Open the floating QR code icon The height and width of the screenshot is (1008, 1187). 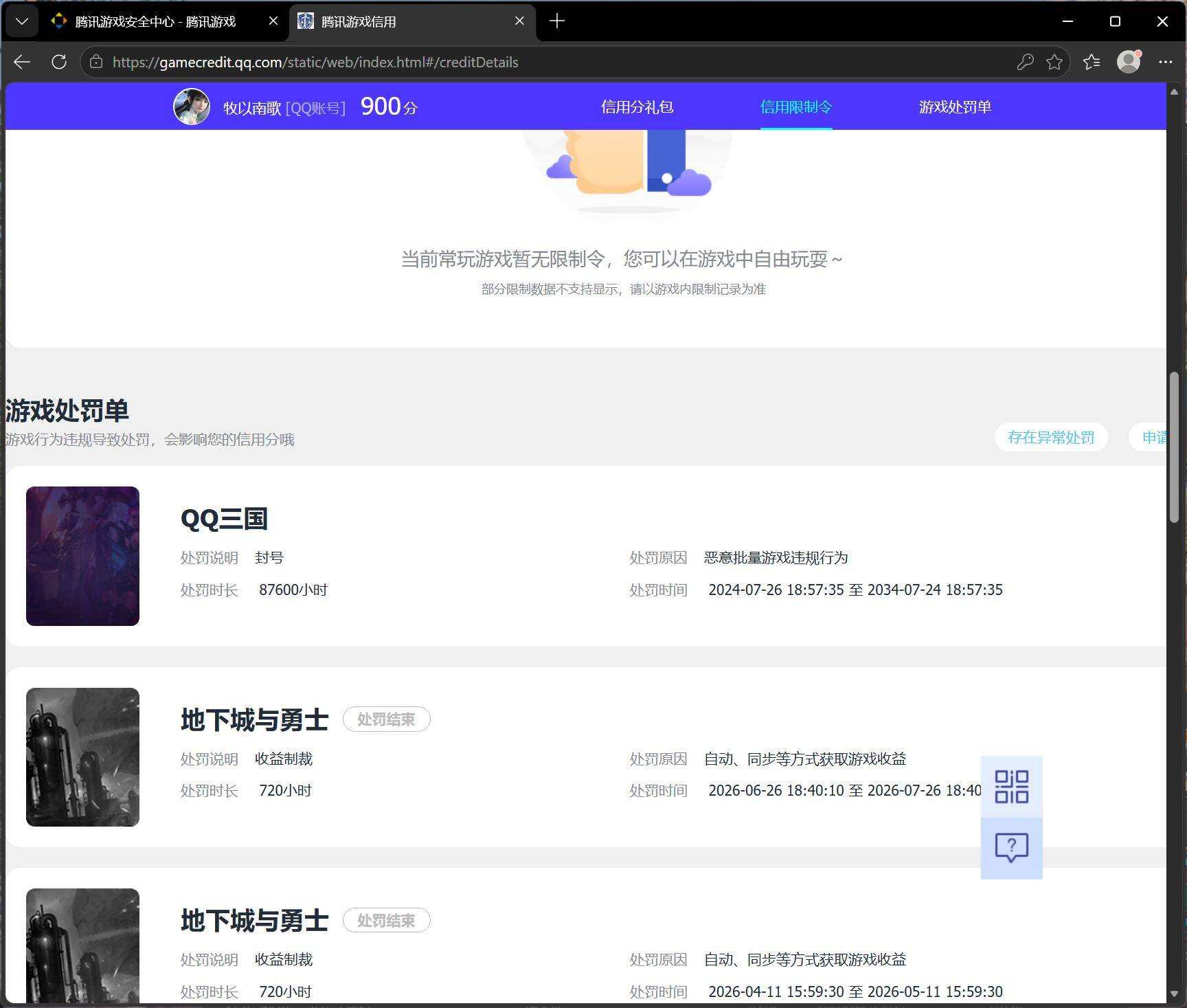pyautogui.click(x=1012, y=787)
